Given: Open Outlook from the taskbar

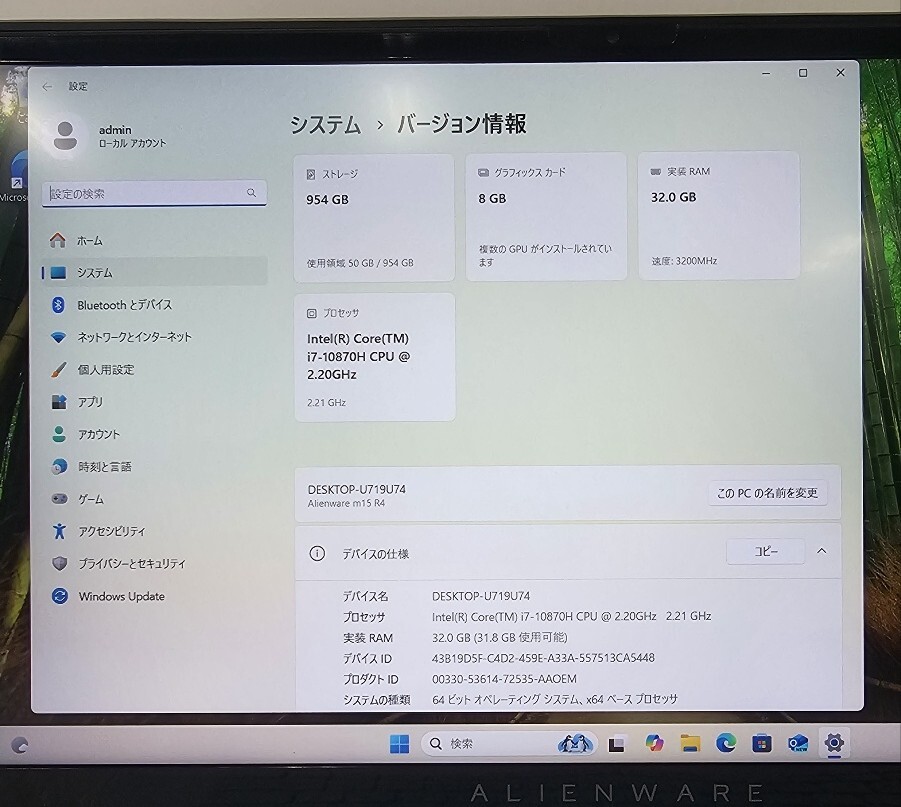Looking at the screenshot, I should pyautogui.click(x=798, y=743).
